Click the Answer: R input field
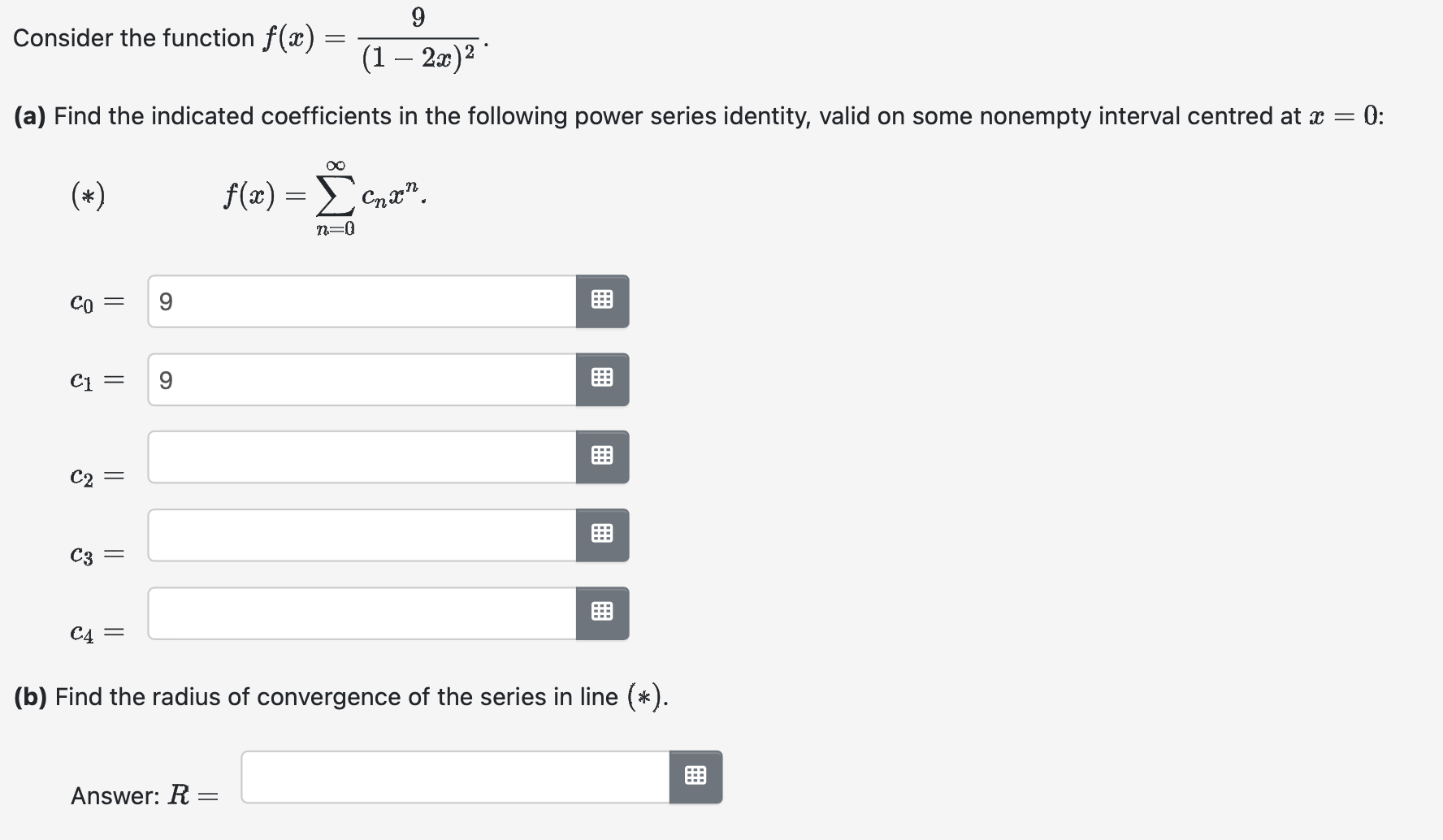Viewport: 1443px width, 840px height. pyautogui.click(x=455, y=777)
